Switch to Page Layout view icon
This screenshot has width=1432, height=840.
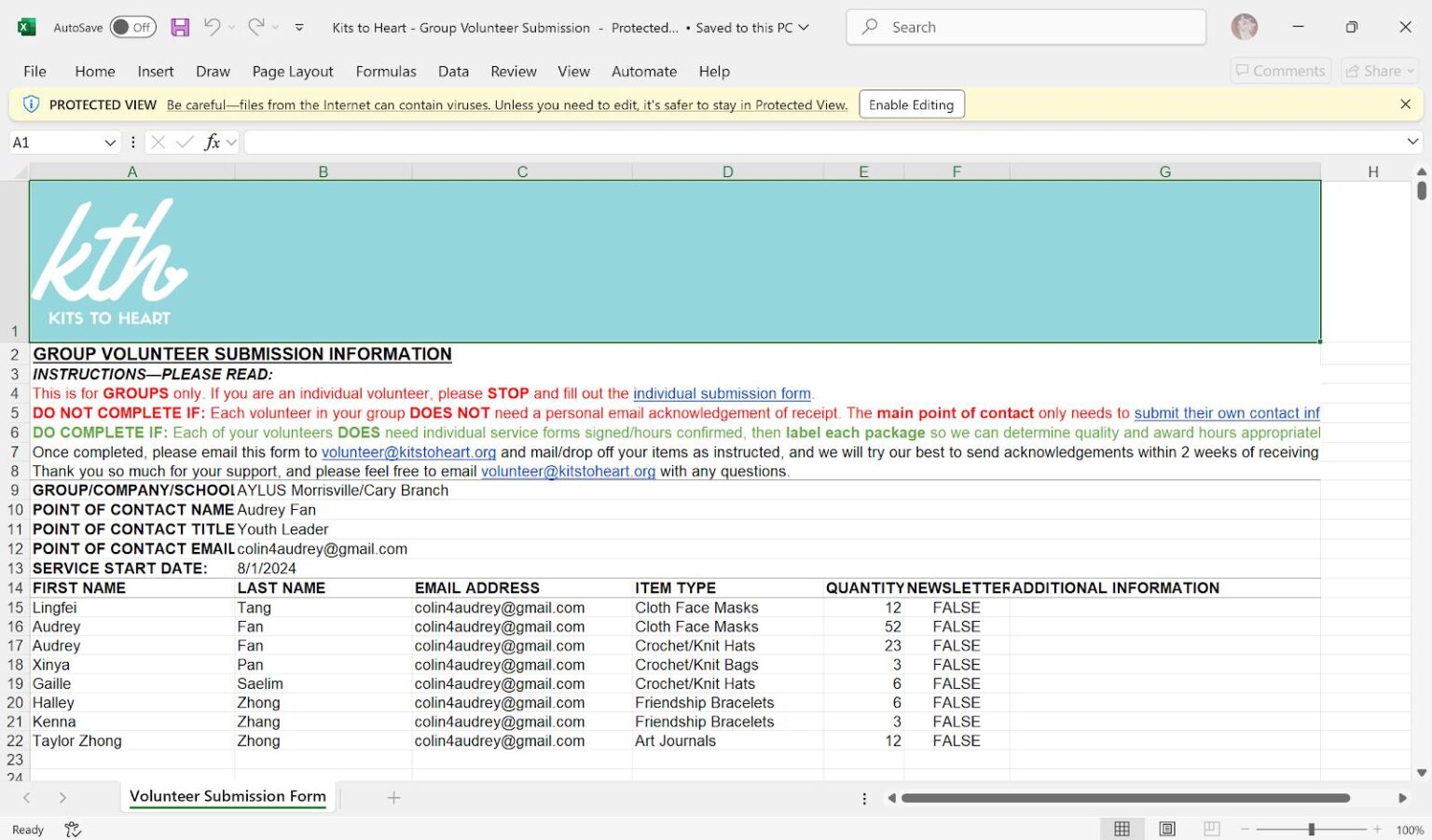(1166, 829)
